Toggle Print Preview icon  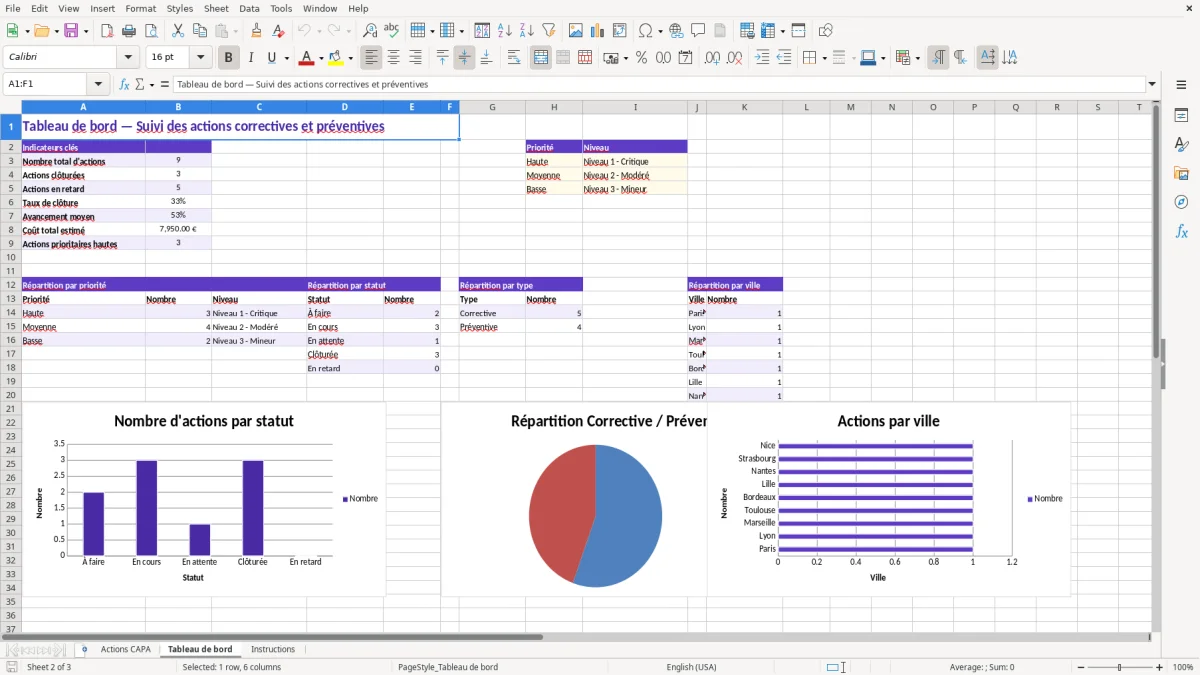tap(151, 31)
